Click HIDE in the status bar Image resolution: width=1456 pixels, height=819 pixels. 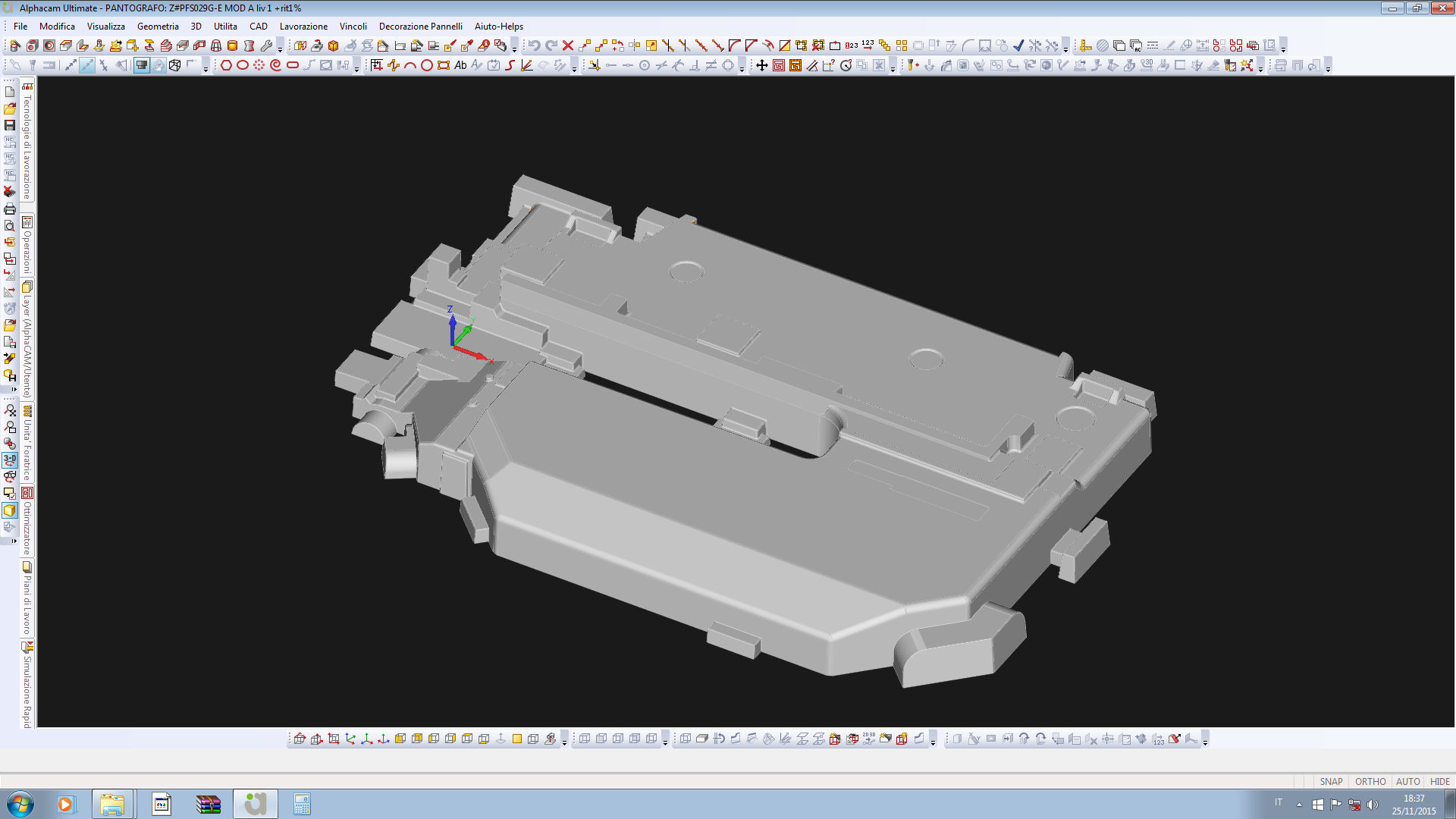[1439, 781]
